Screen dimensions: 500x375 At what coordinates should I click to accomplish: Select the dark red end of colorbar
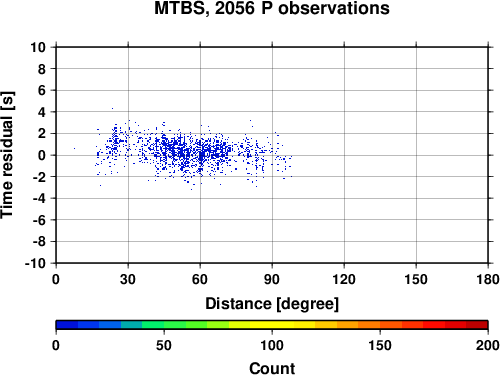[477, 325]
